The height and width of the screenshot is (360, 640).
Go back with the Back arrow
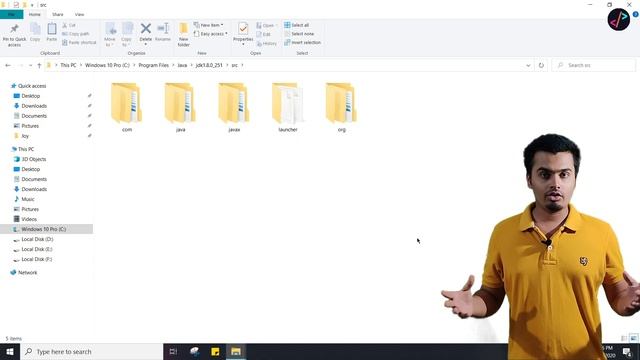point(8,65)
